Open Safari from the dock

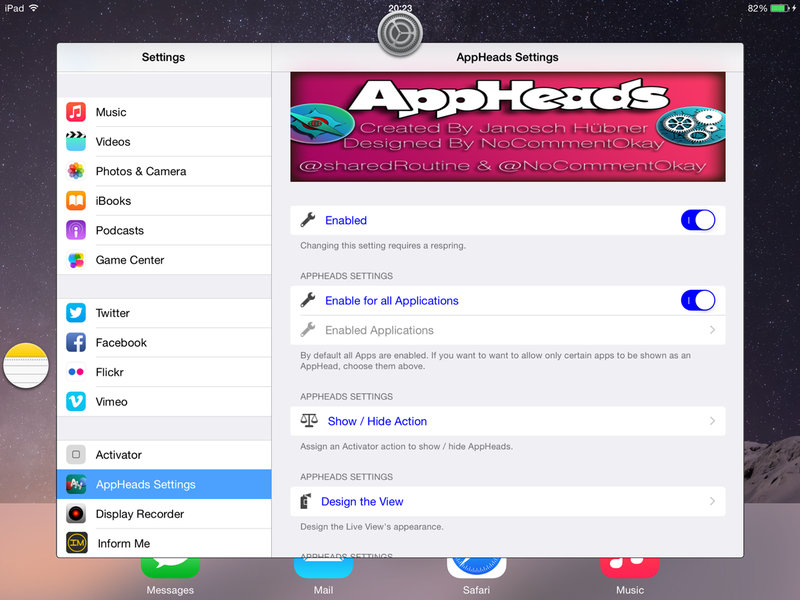(477, 577)
